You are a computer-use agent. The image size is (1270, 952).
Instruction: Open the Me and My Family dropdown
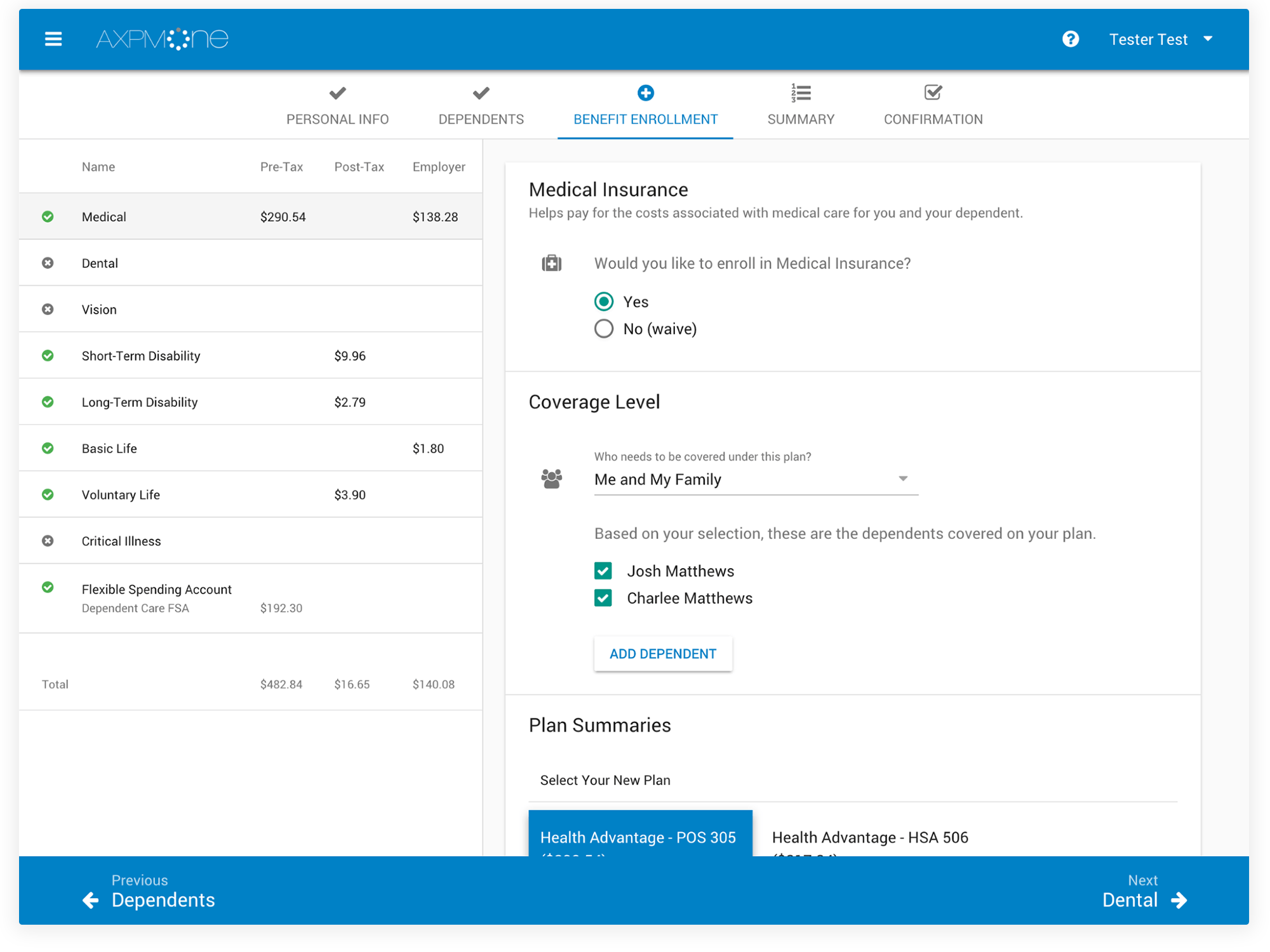click(756, 479)
